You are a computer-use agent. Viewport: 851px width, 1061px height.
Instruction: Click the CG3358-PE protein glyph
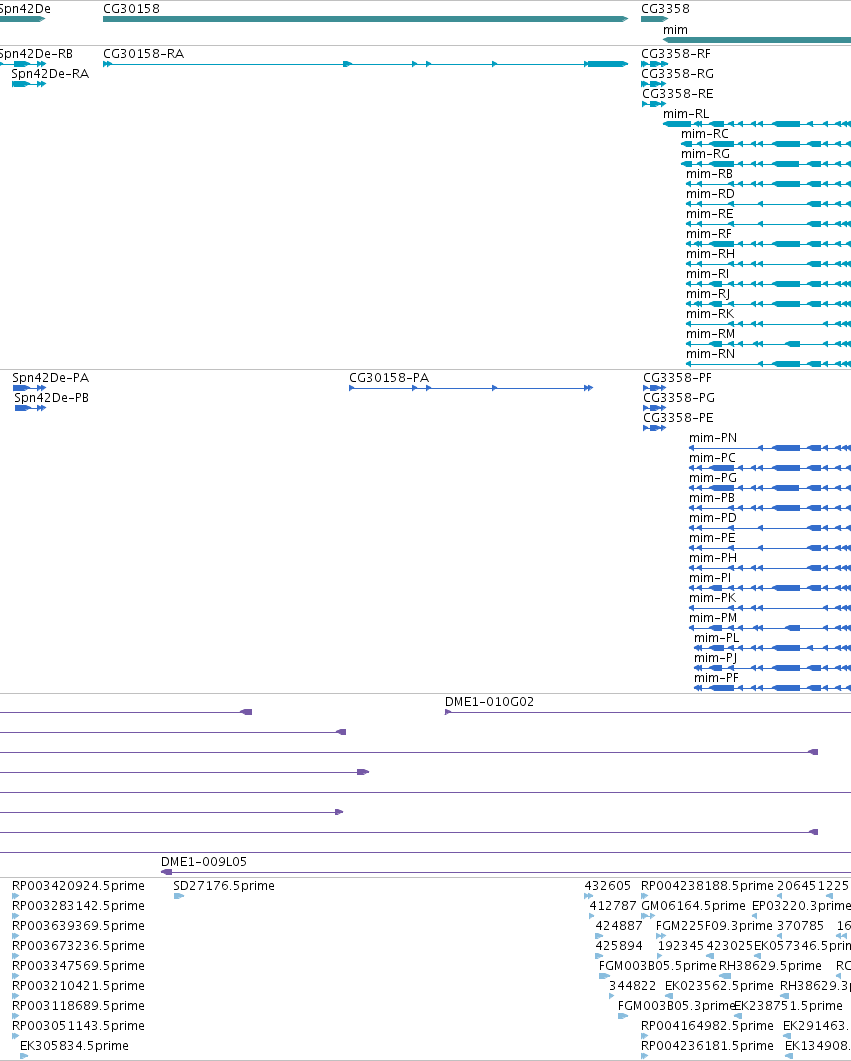click(x=655, y=428)
